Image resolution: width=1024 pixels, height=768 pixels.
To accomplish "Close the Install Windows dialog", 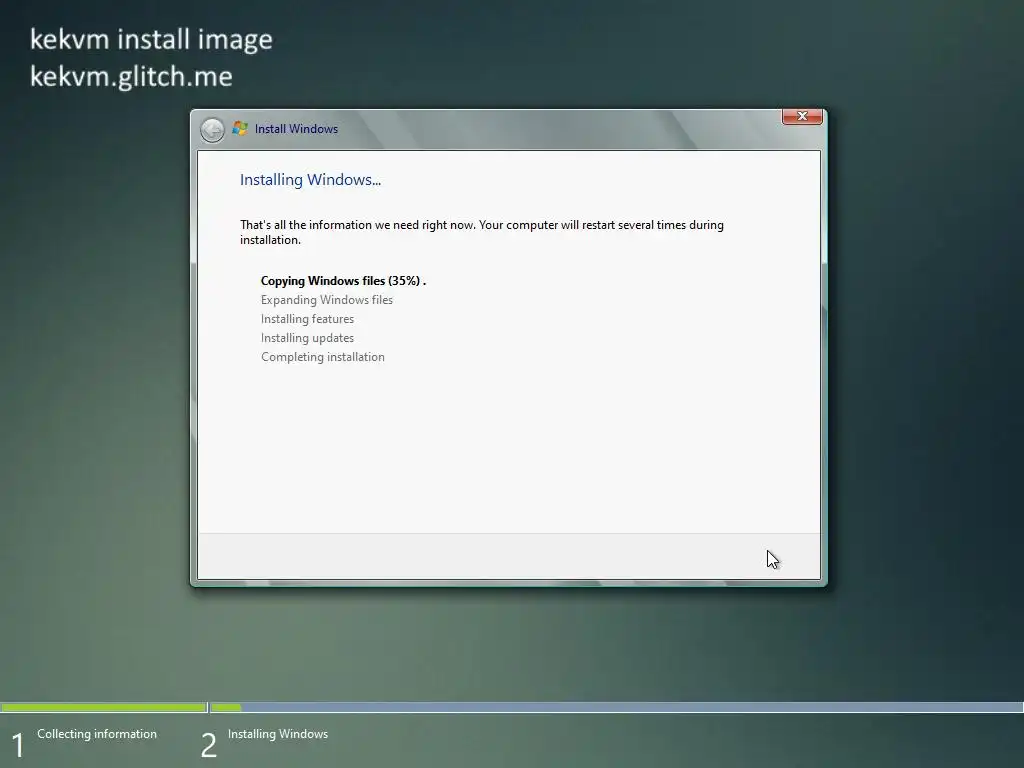I will [x=802, y=116].
